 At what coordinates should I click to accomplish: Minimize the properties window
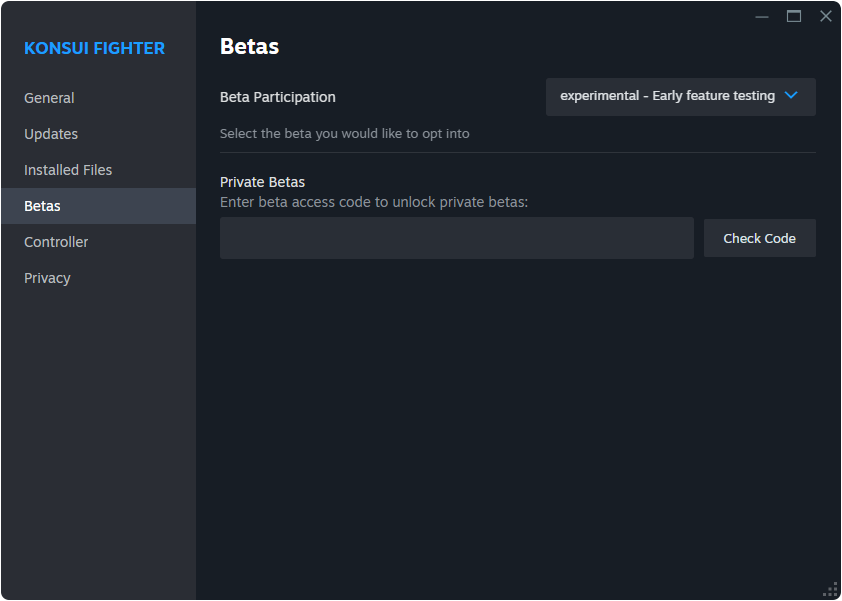pyautogui.click(x=762, y=16)
